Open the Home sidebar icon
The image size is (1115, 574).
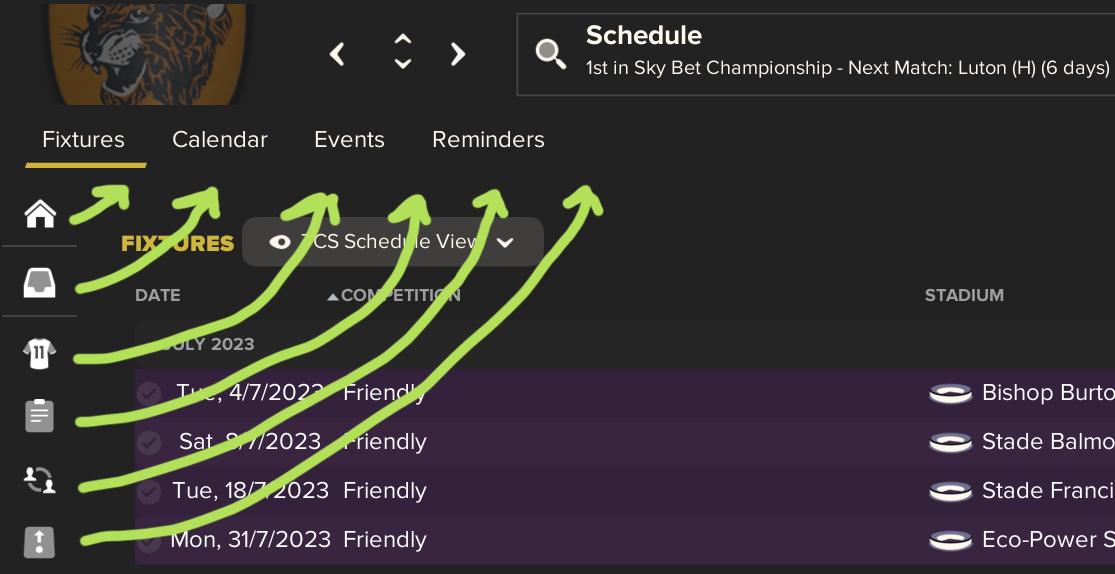tap(41, 213)
